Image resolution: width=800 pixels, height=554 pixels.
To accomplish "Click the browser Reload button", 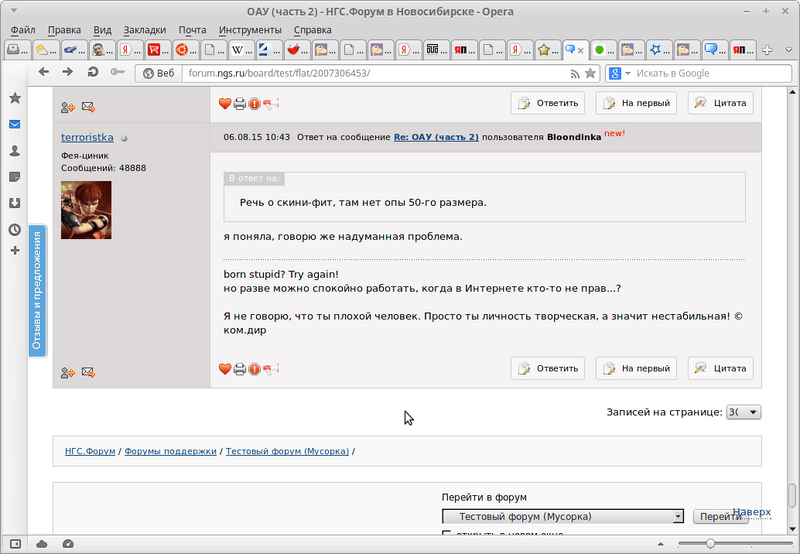I will [93, 72].
